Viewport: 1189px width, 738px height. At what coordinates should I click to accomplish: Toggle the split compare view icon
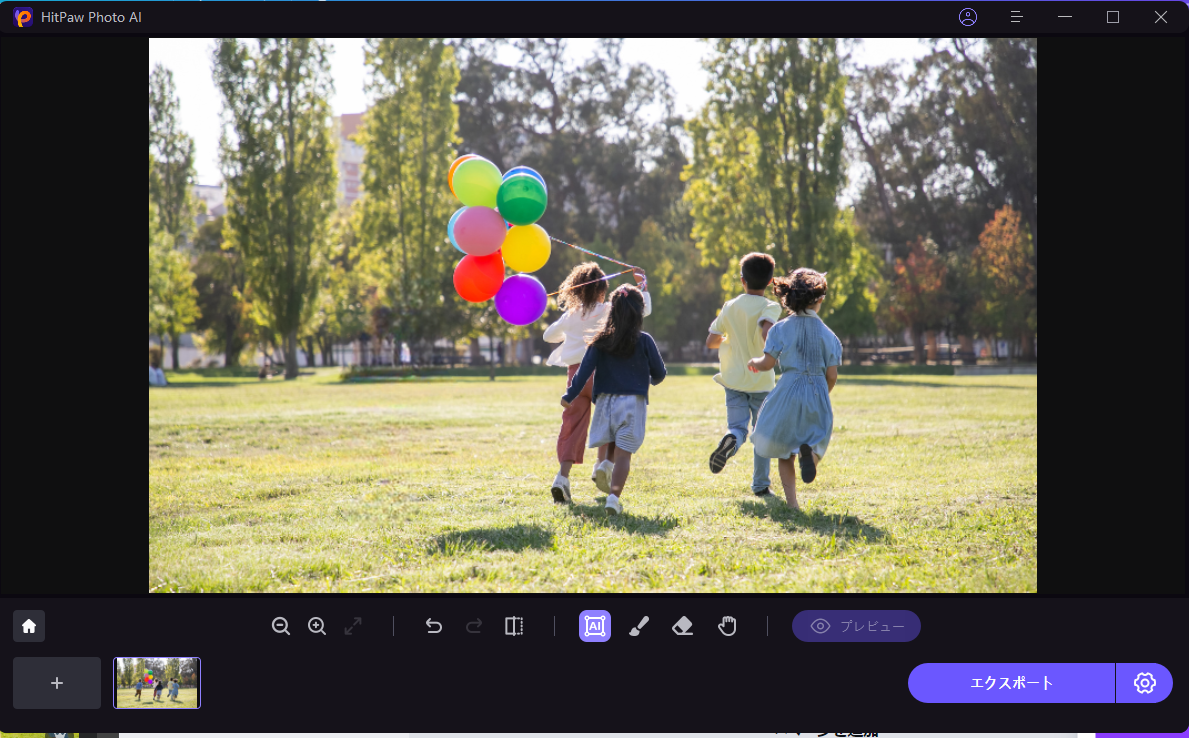click(514, 626)
